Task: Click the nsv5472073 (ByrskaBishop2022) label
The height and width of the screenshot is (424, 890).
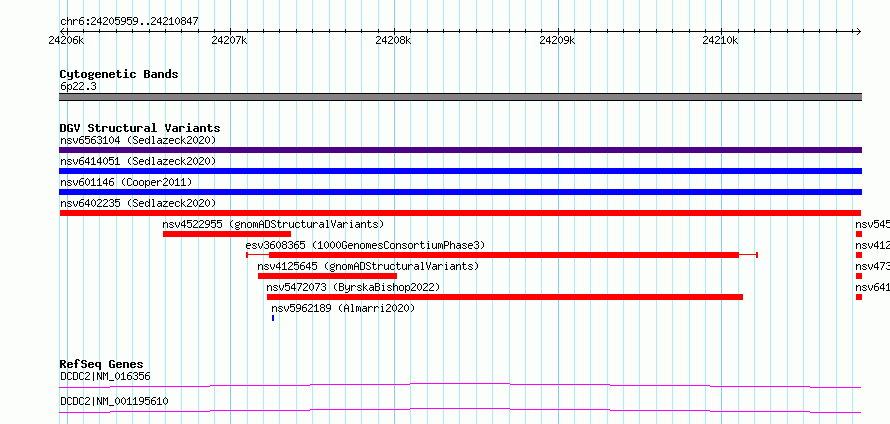Action: [x=353, y=287]
